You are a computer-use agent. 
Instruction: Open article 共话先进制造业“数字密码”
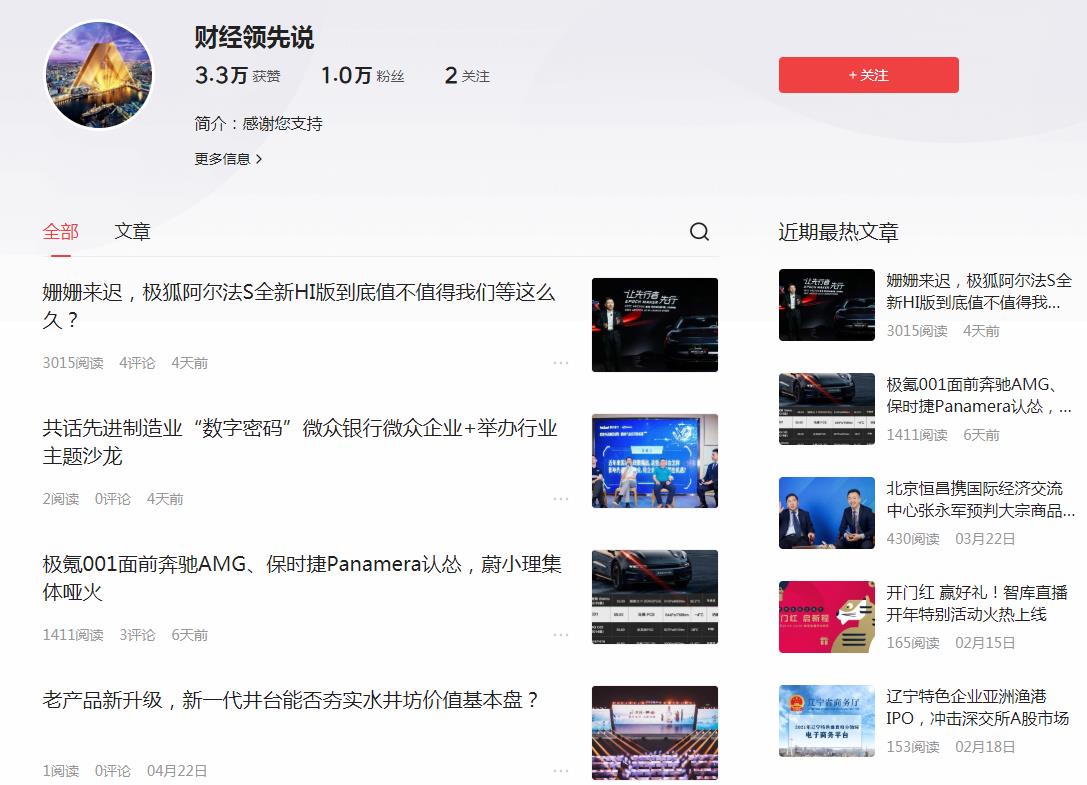pos(299,442)
